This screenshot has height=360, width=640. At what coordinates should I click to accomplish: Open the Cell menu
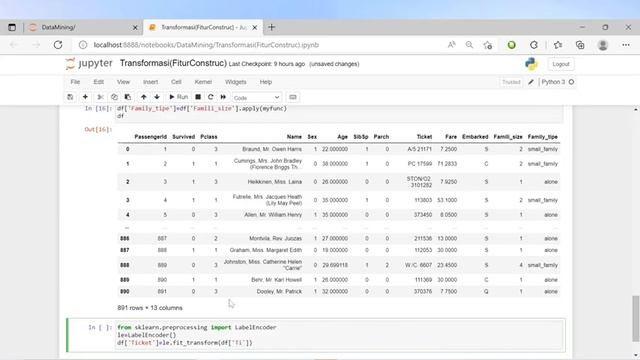(x=176, y=82)
